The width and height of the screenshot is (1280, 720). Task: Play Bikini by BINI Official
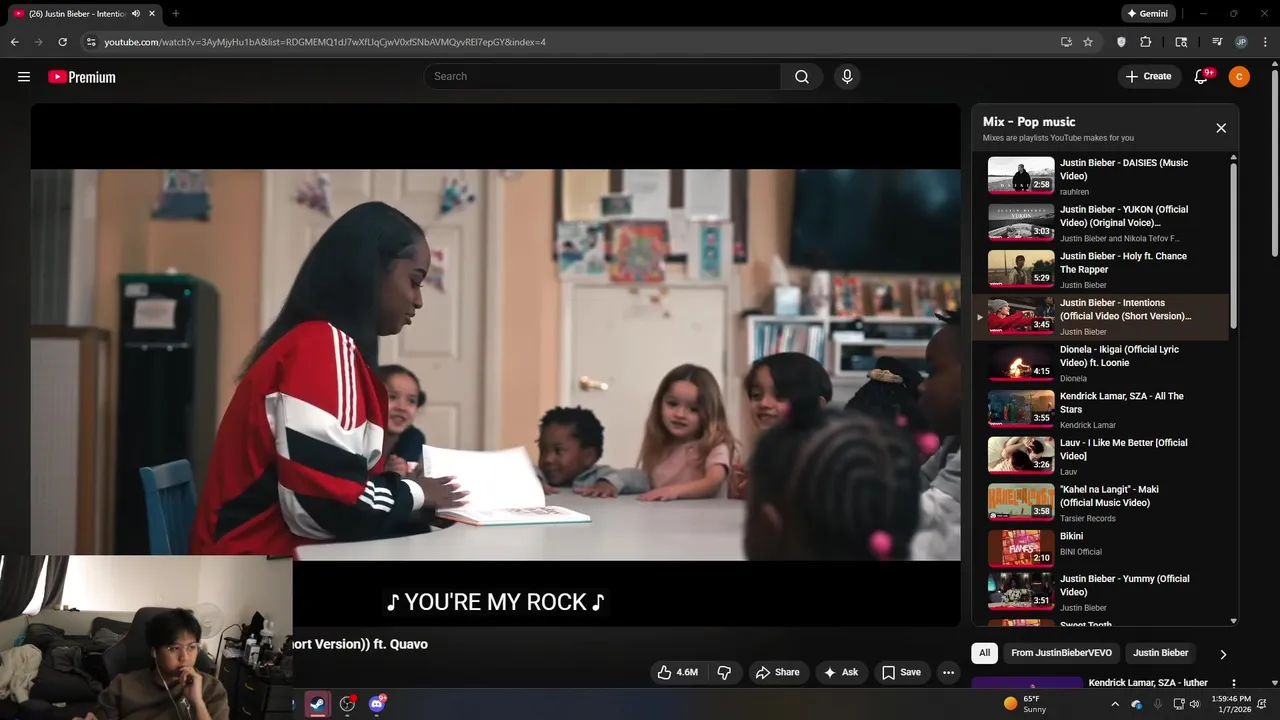click(x=1100, y=549)
